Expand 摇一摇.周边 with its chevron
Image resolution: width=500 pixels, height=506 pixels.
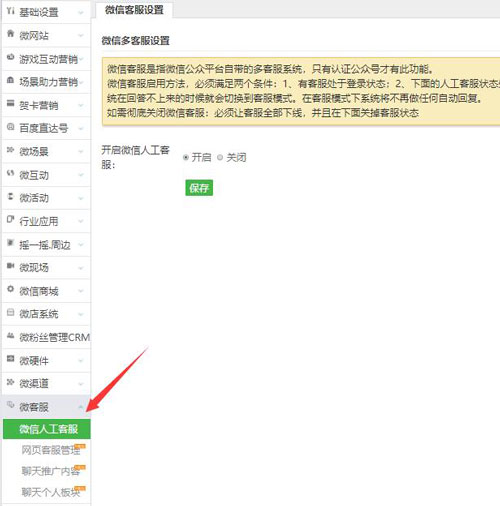tap(81, 245)
